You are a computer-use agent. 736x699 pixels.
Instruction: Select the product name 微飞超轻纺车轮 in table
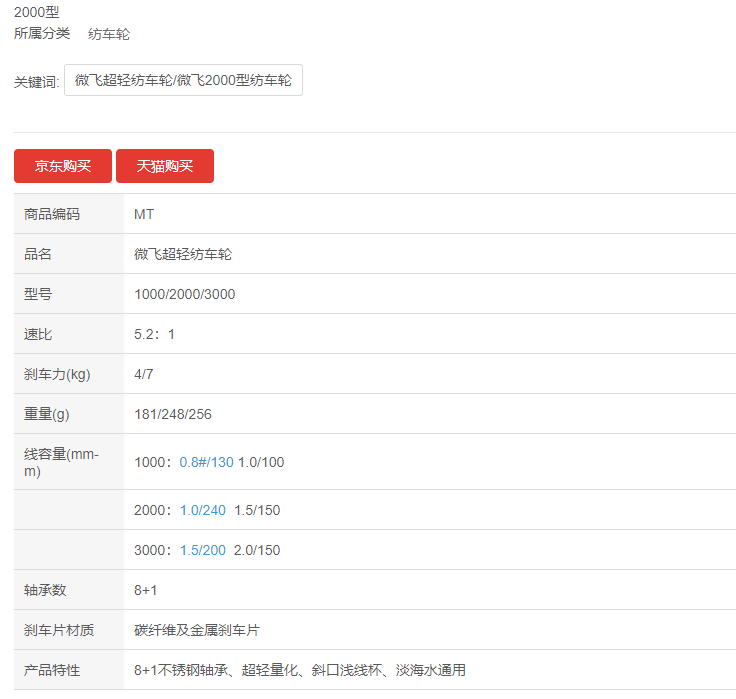[183, 254]
